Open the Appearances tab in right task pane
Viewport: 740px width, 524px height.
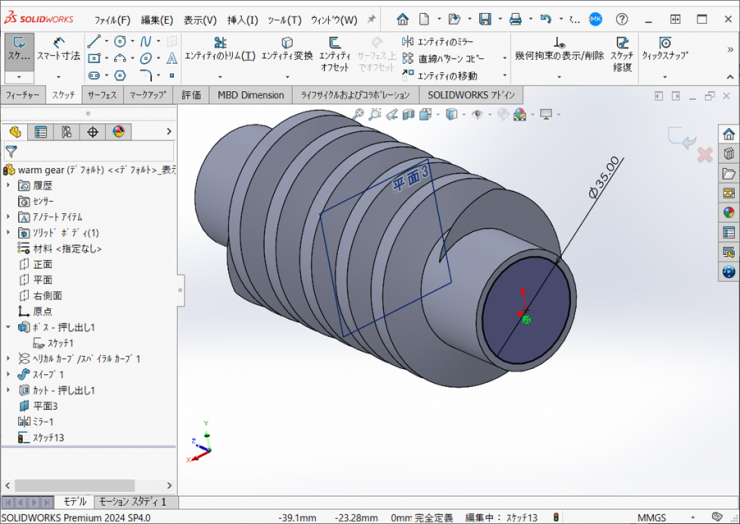(728, 212)
